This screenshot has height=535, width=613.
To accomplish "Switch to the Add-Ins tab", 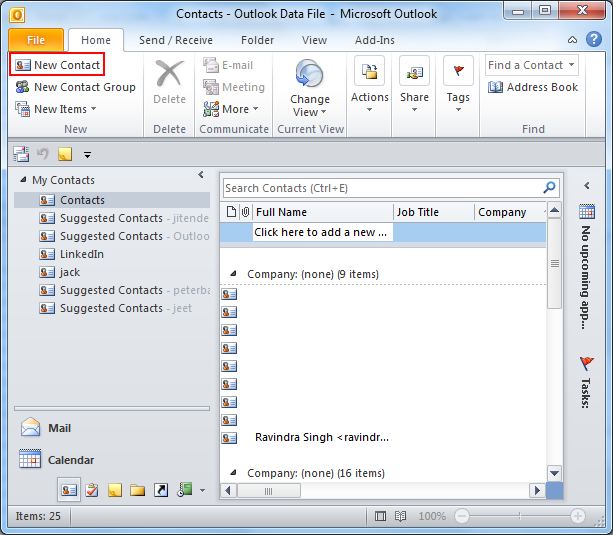I will [375, 40].
